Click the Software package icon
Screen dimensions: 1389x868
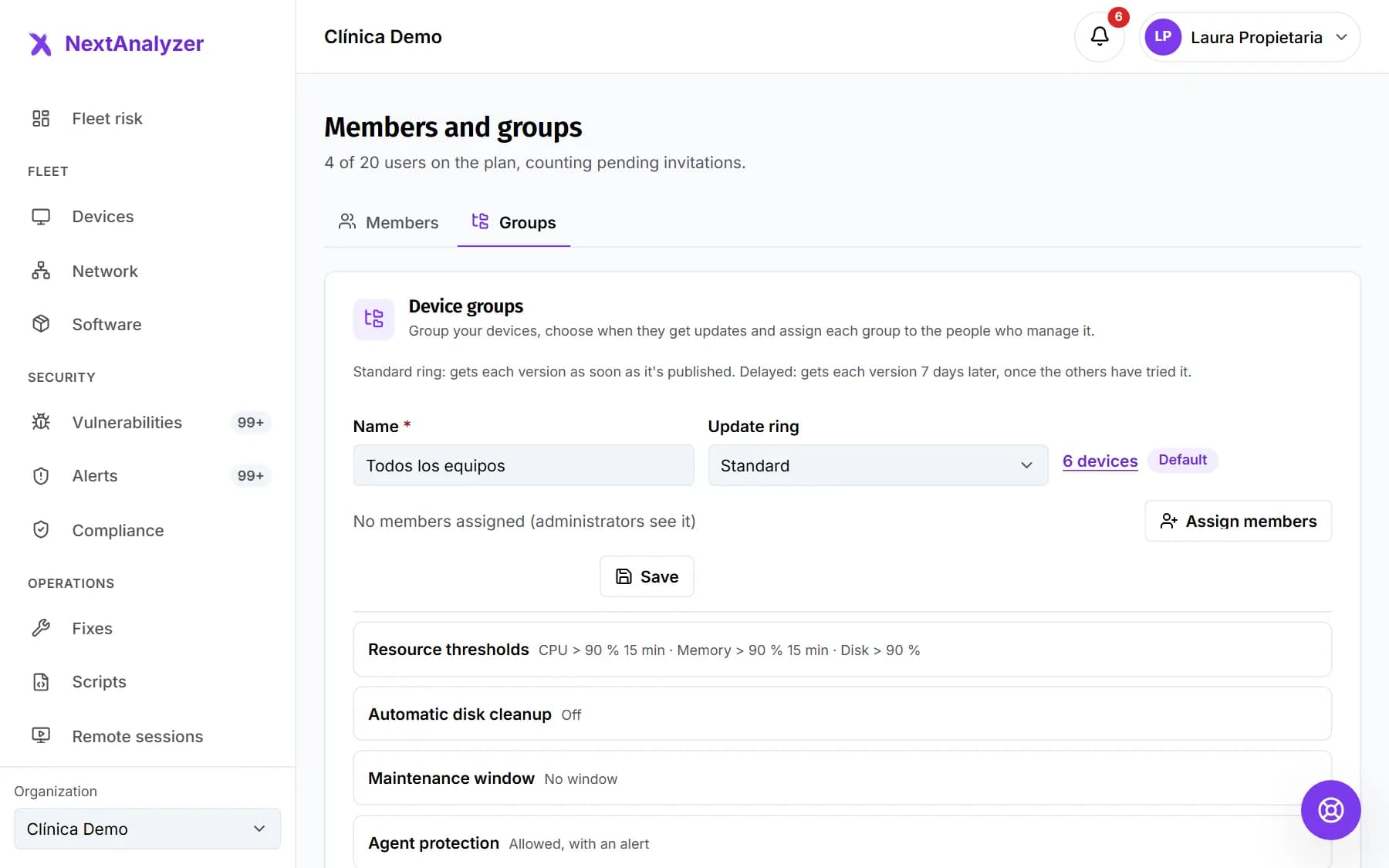(41, 324)
